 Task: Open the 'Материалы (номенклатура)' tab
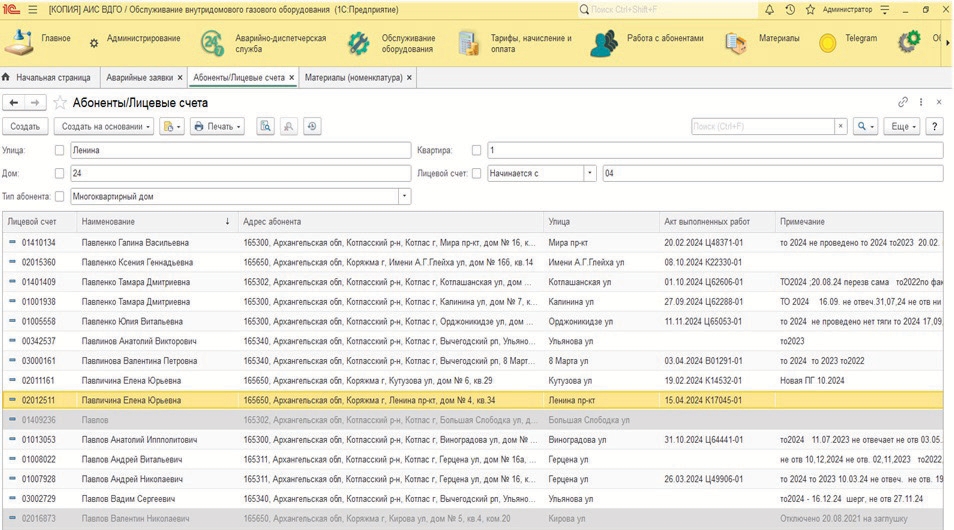click(x=353, y=77)
